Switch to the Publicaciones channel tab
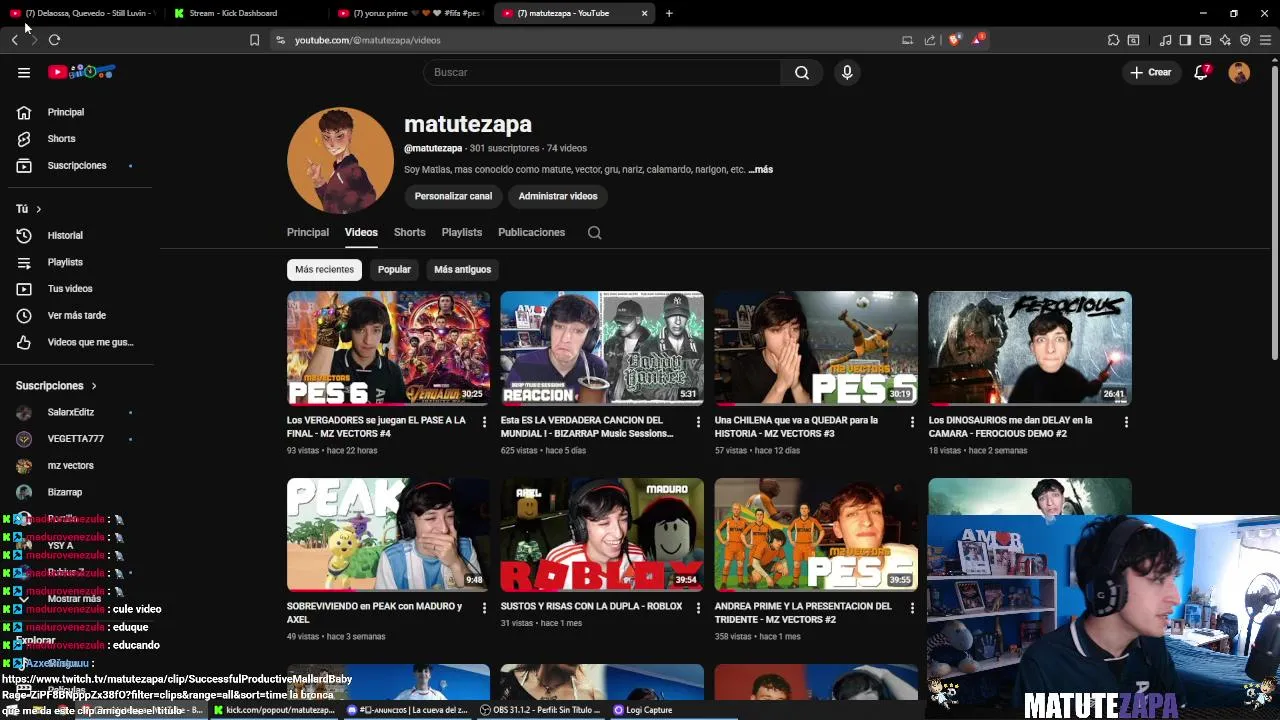 [531, 232]
